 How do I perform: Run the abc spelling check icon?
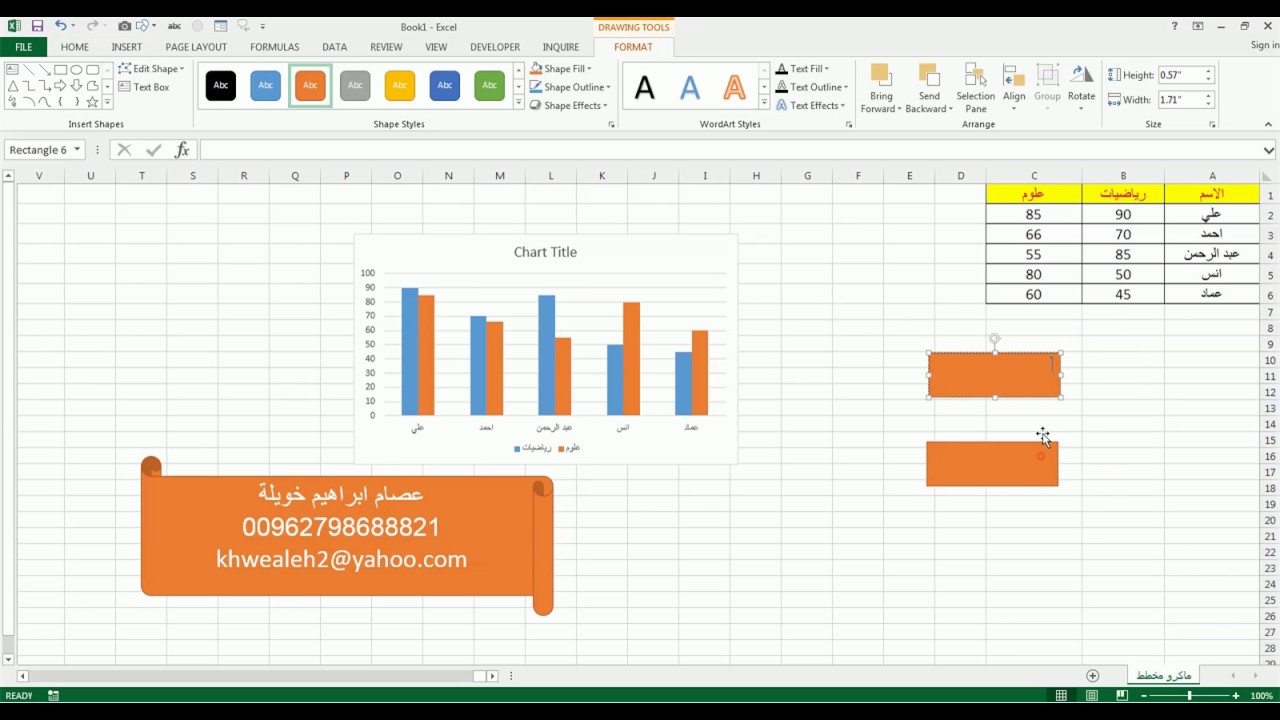[174, 26]
